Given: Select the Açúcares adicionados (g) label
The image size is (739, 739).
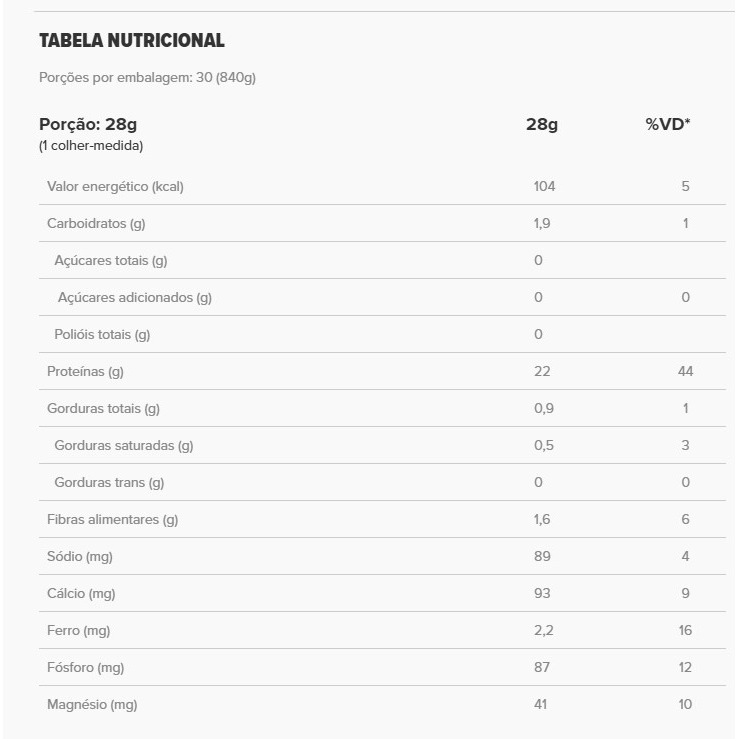Looking at the screenshot, I should click(135, 297).
